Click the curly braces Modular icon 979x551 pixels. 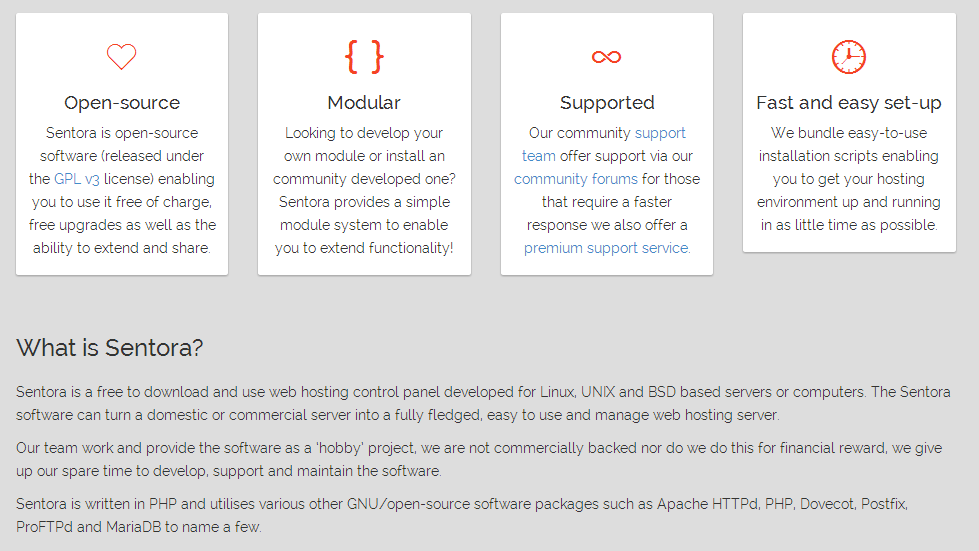click(364, 57)
